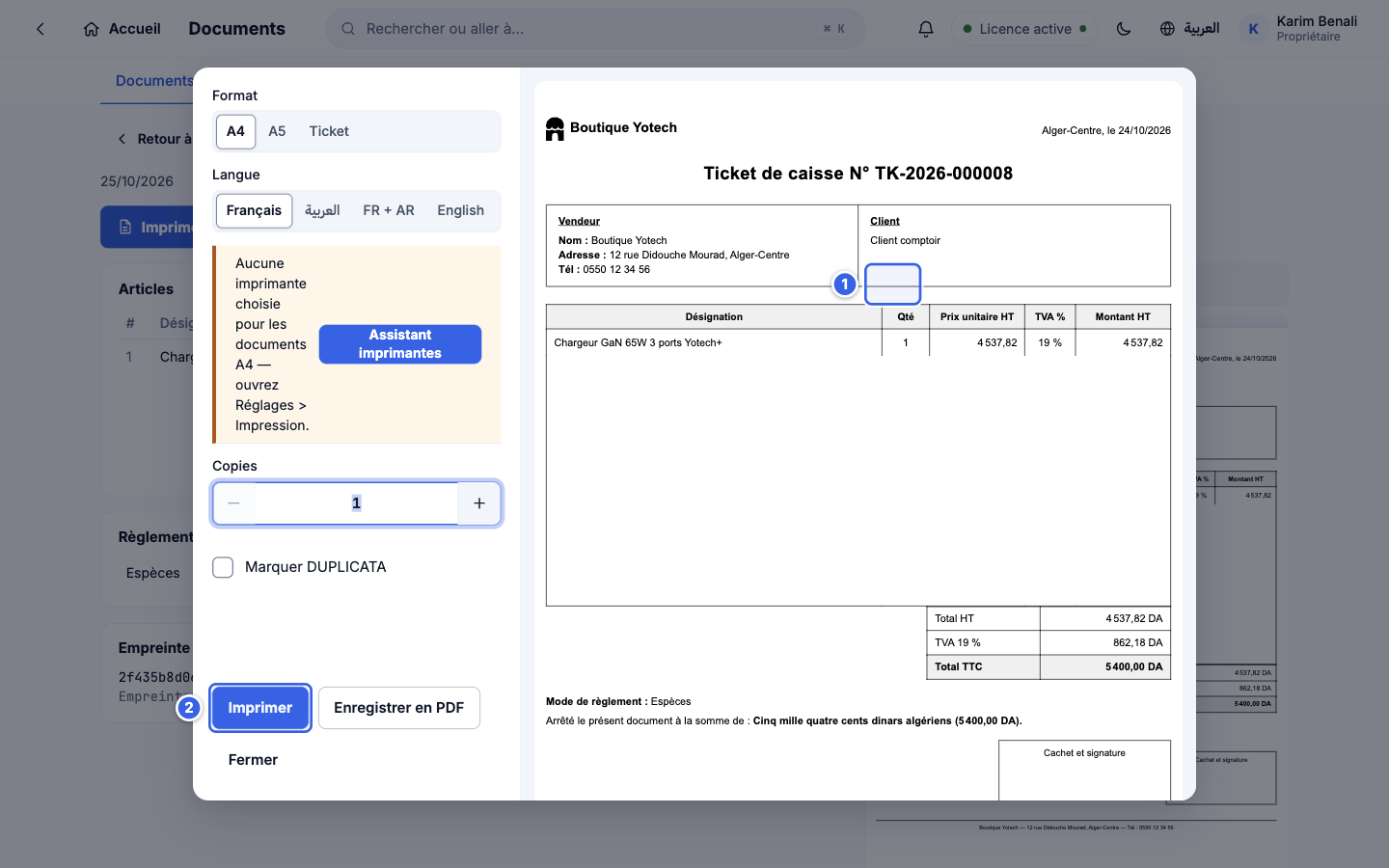The width and height of the screenshot is (1389, 868).
Task: Open Assistant imprimantes
Action: click(x=400, y=344)
